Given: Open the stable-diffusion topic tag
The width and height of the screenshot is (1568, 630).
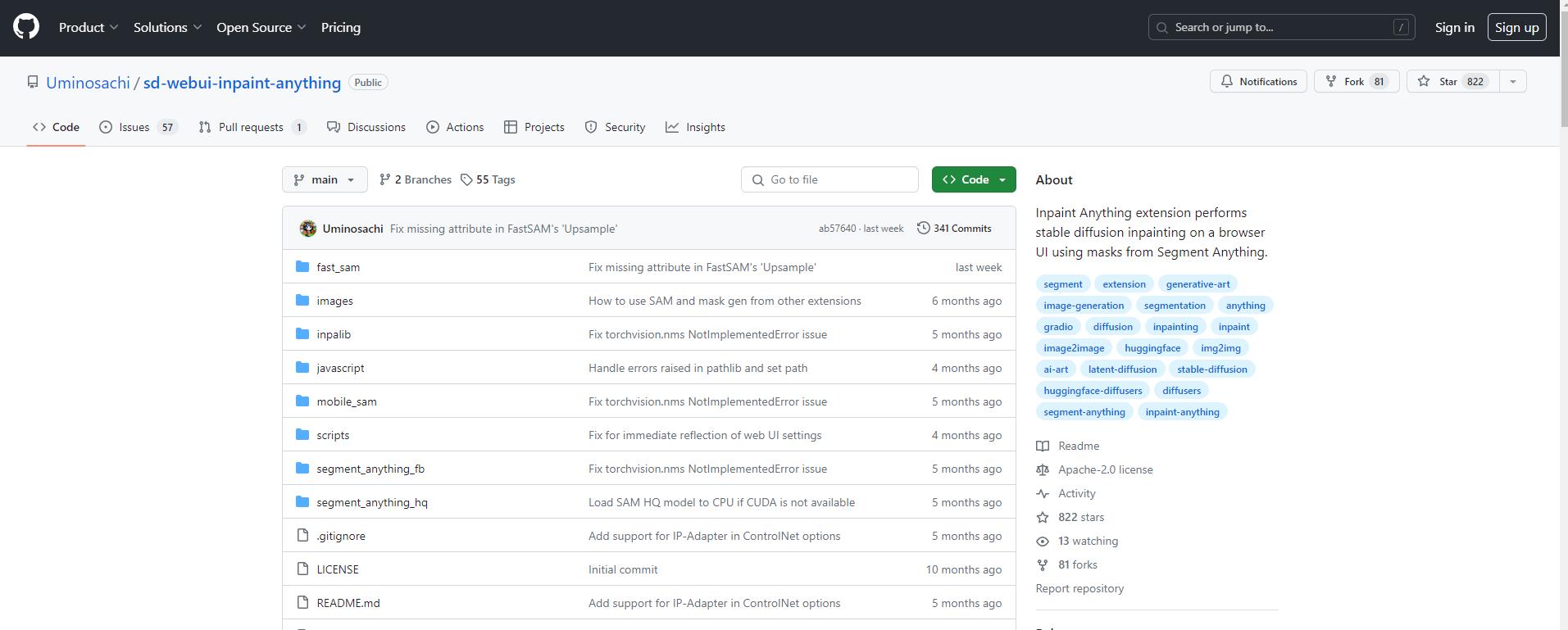Looking at the screenshot, I should tap(1212, 369).
